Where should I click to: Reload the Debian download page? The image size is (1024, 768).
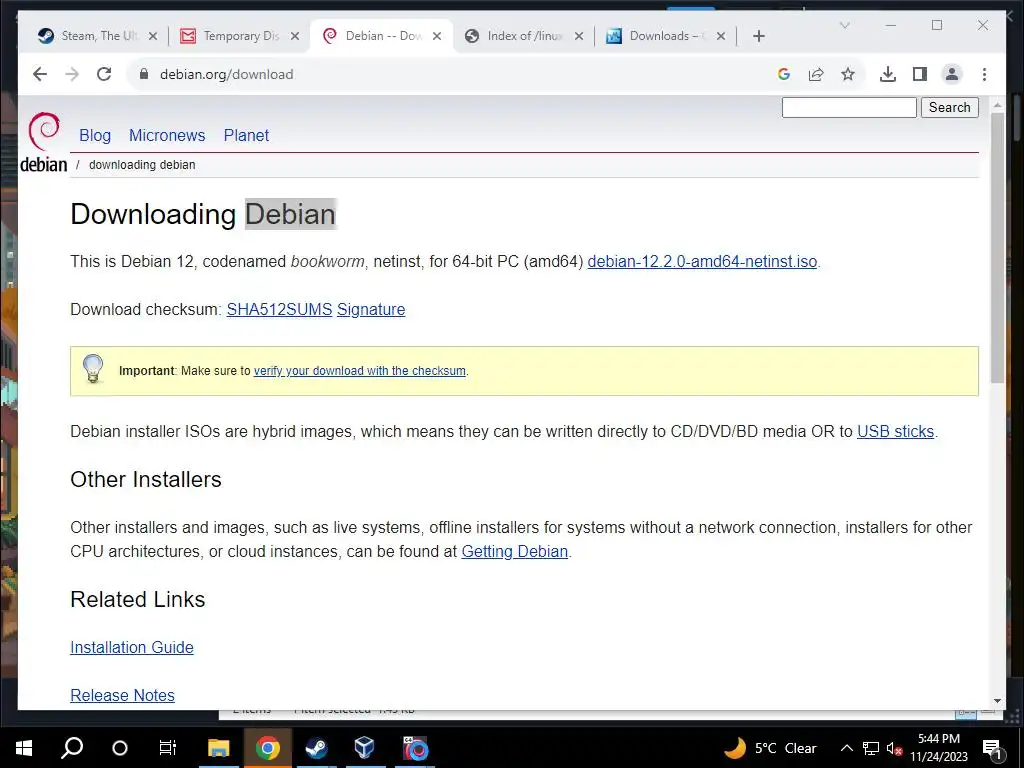point(104,74)
